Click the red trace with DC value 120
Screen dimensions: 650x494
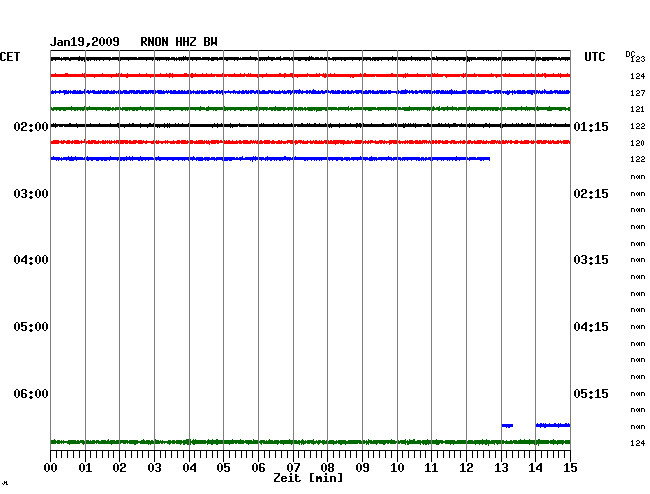pos(310,142)
